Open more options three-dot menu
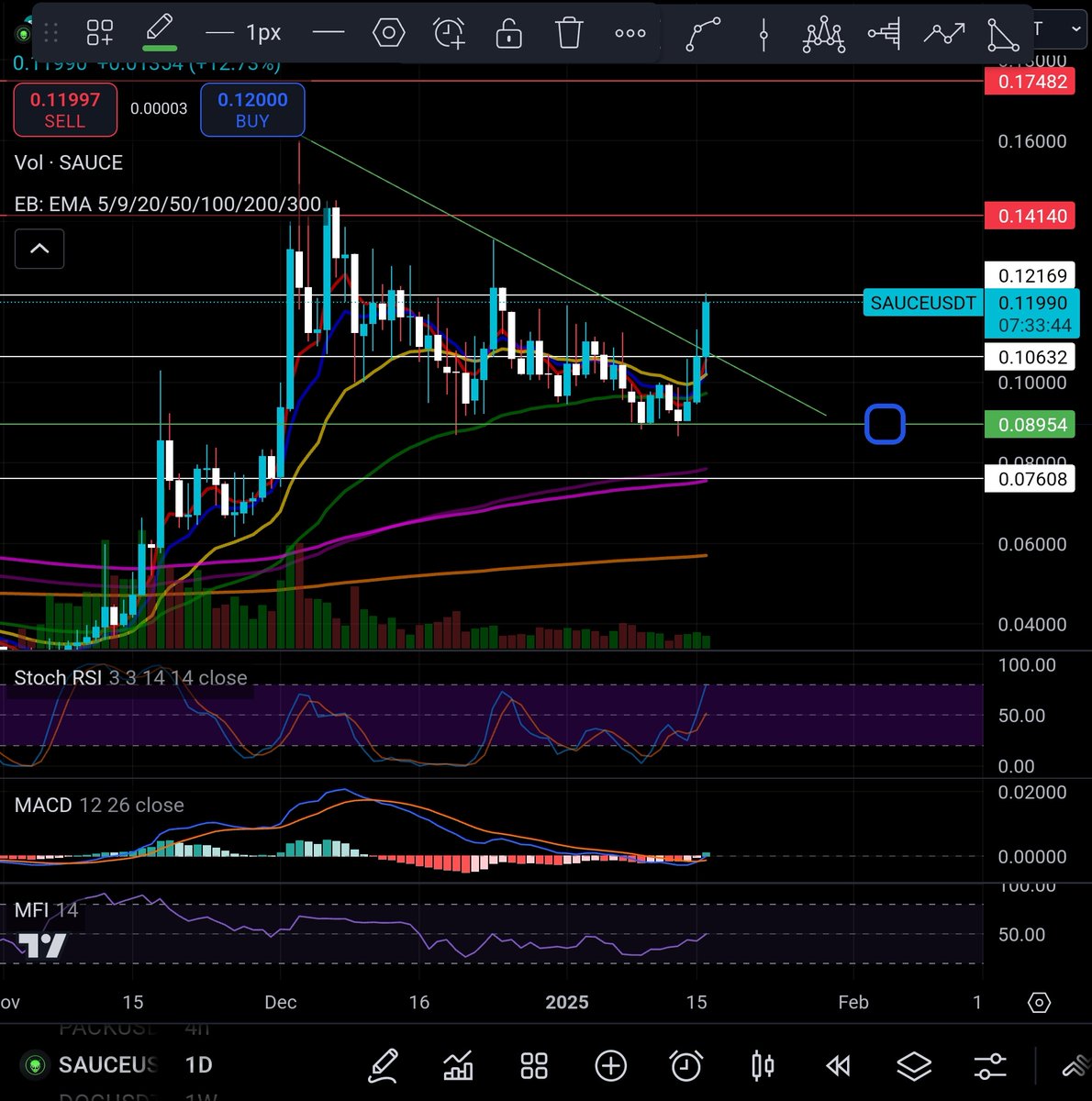Viewport: 1092px width, 1101px height. tap(630, 33)
